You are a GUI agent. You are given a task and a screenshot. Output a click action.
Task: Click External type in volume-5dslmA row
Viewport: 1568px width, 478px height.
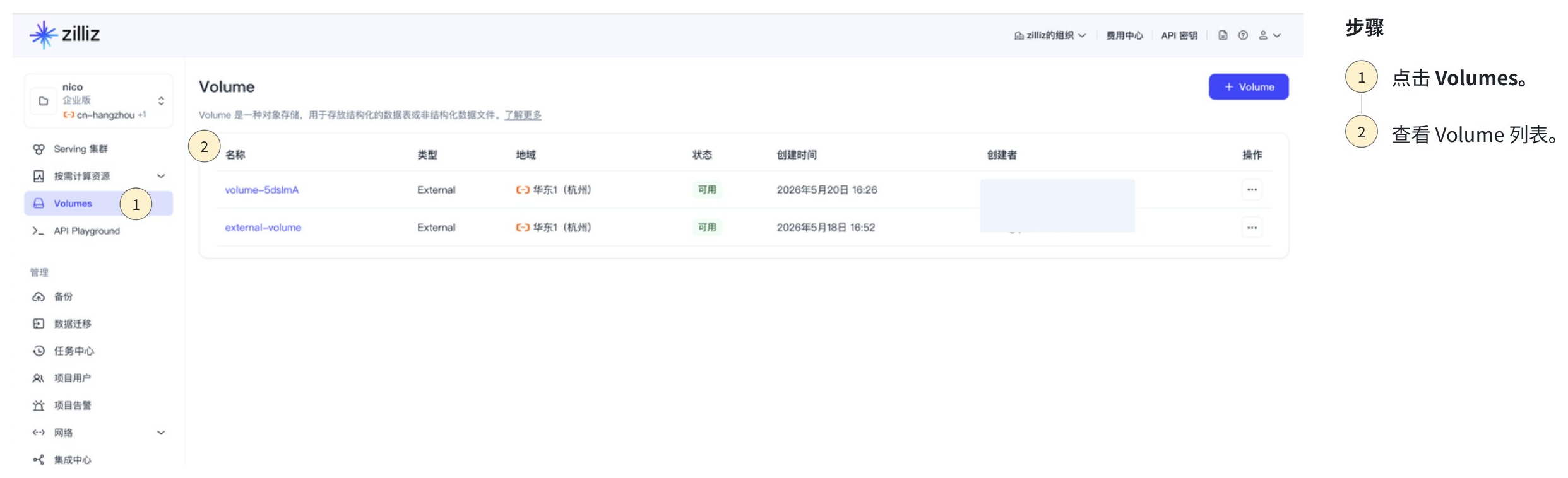click(436, 189)
